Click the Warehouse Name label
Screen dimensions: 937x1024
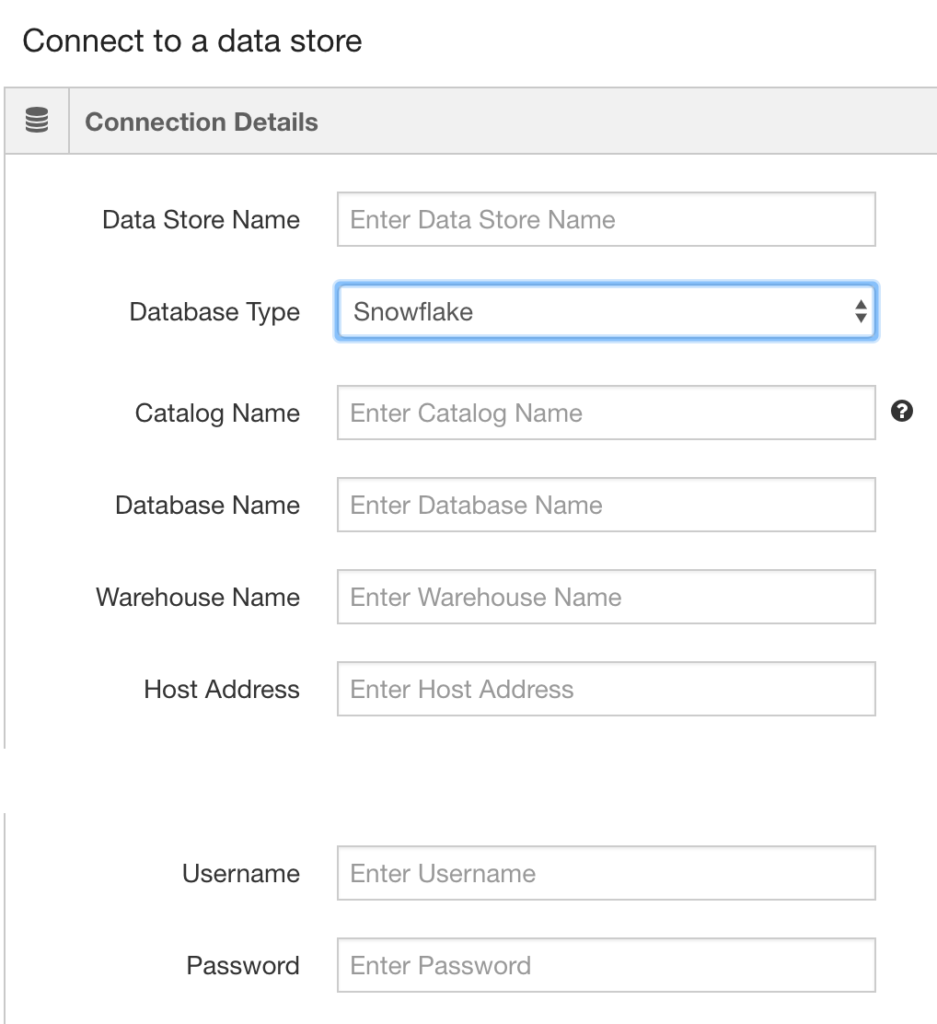(198, 598)
